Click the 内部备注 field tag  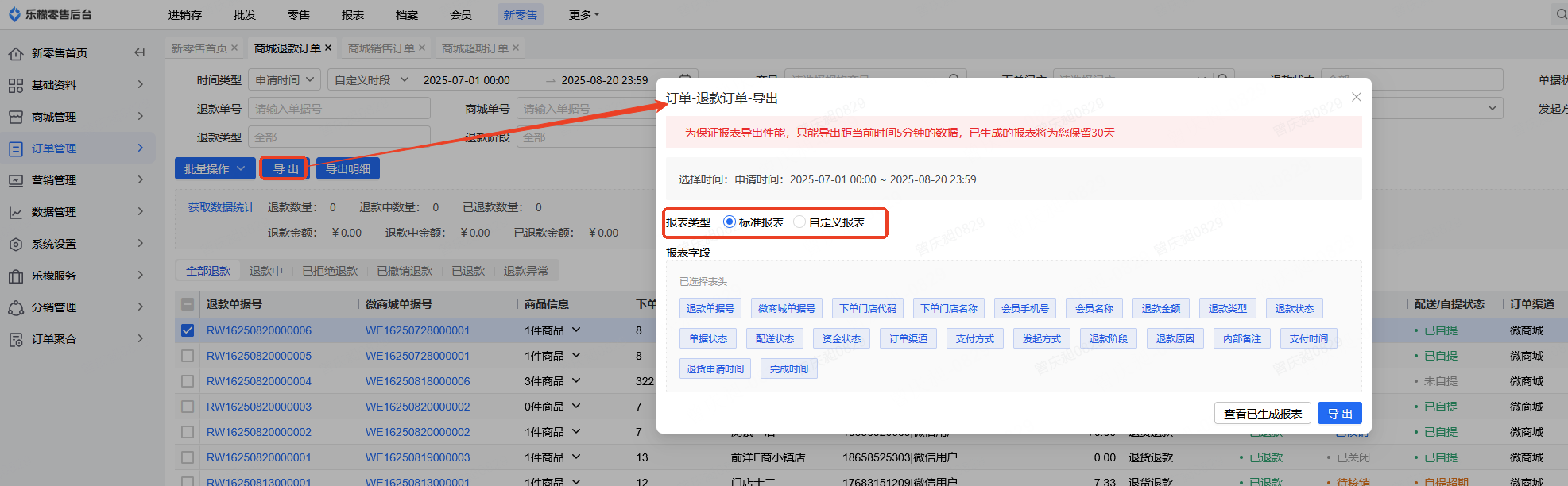tap(1242, 338)
